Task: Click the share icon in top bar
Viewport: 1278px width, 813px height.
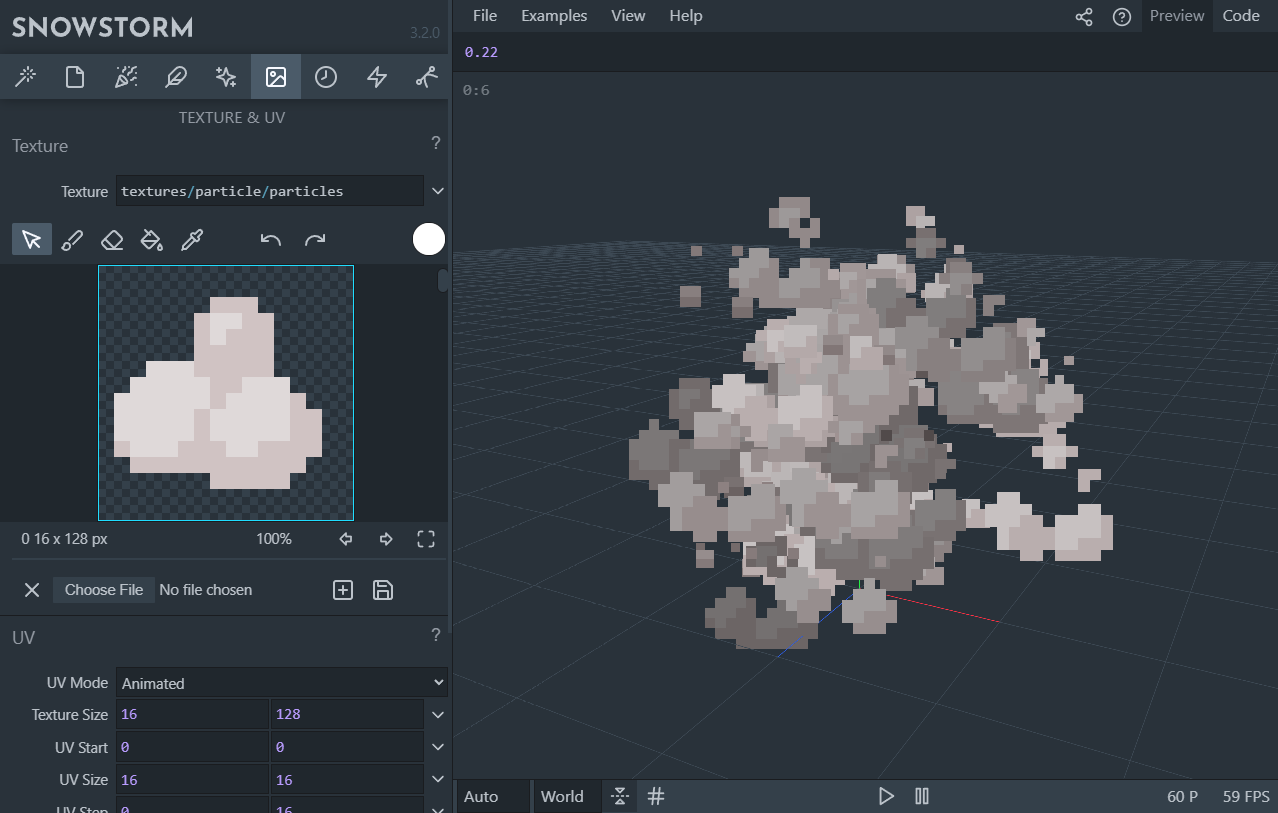Action: [x=1084, y=17]
